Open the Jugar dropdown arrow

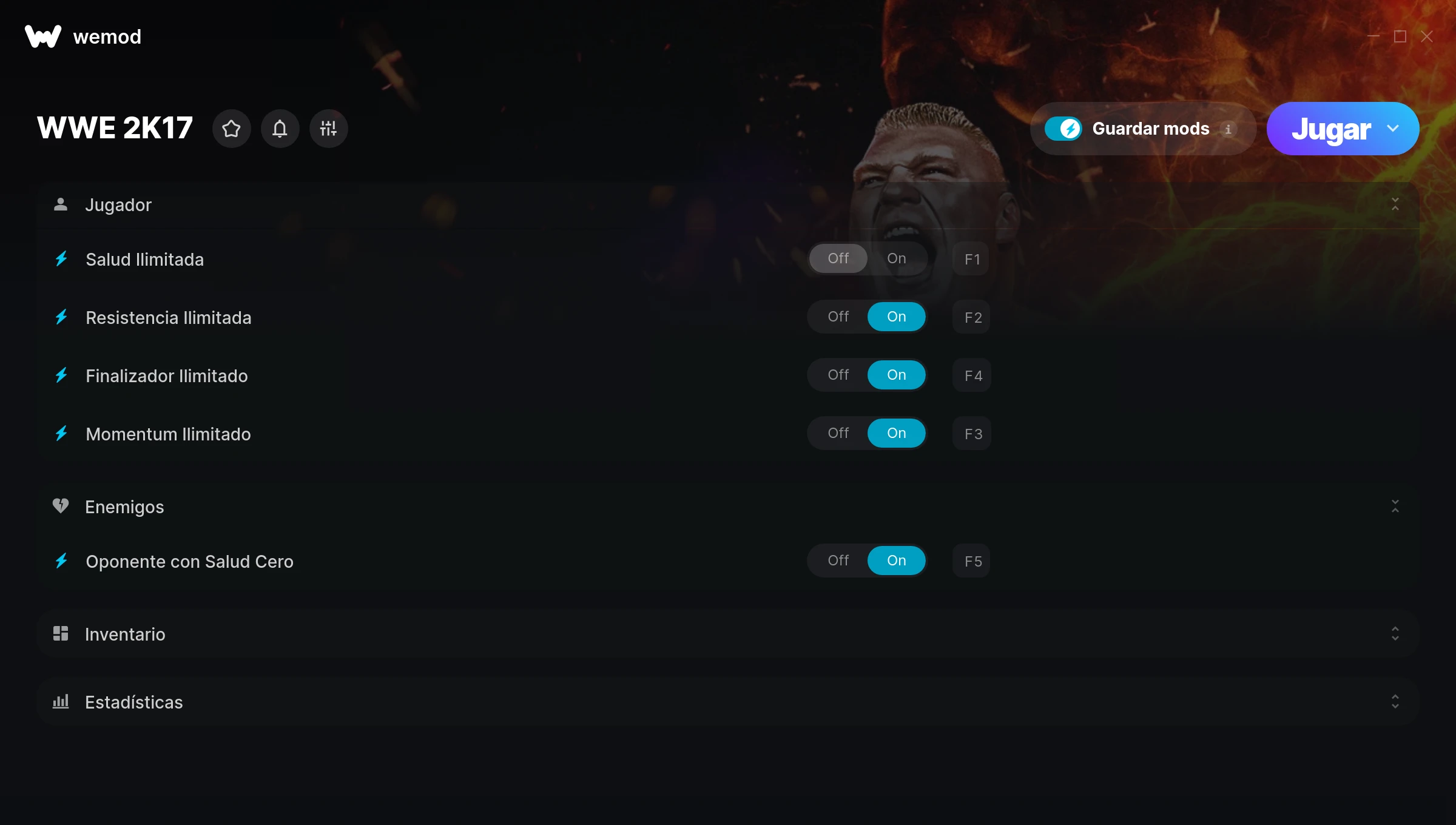click(1393, 129)
